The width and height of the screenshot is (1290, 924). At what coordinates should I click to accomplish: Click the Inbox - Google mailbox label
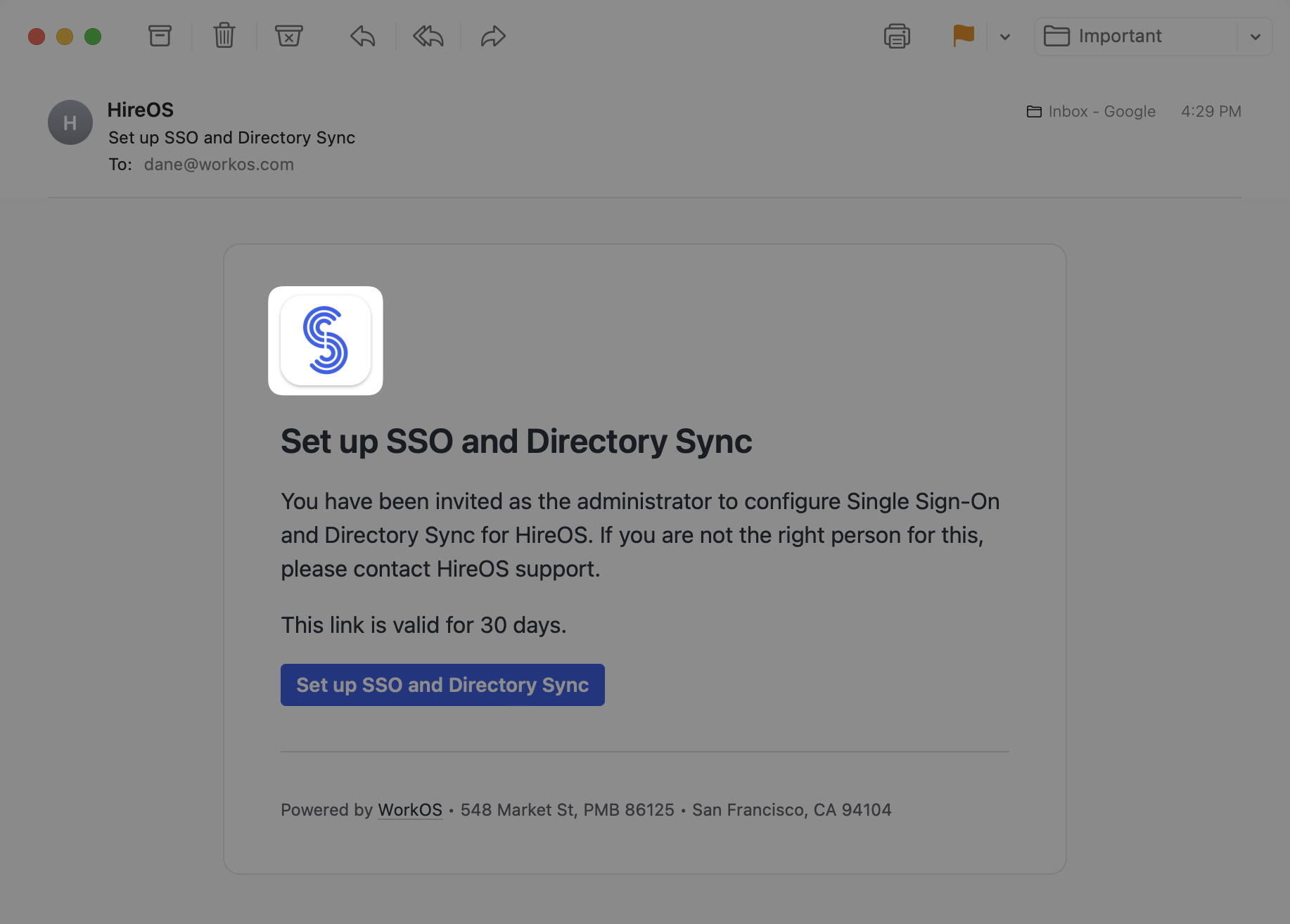(x=1091, y=111)
